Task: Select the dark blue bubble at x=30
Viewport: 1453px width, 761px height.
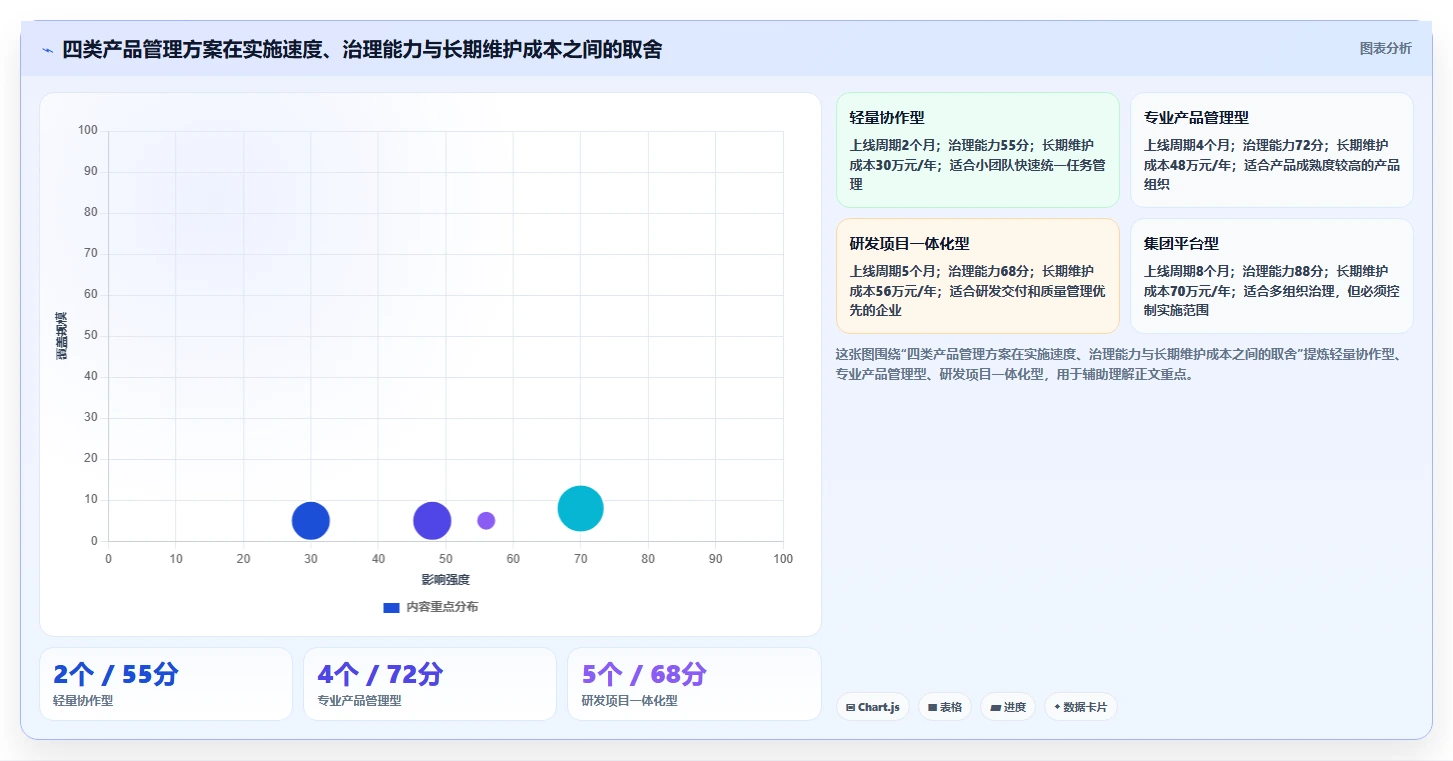Action: 311,520
